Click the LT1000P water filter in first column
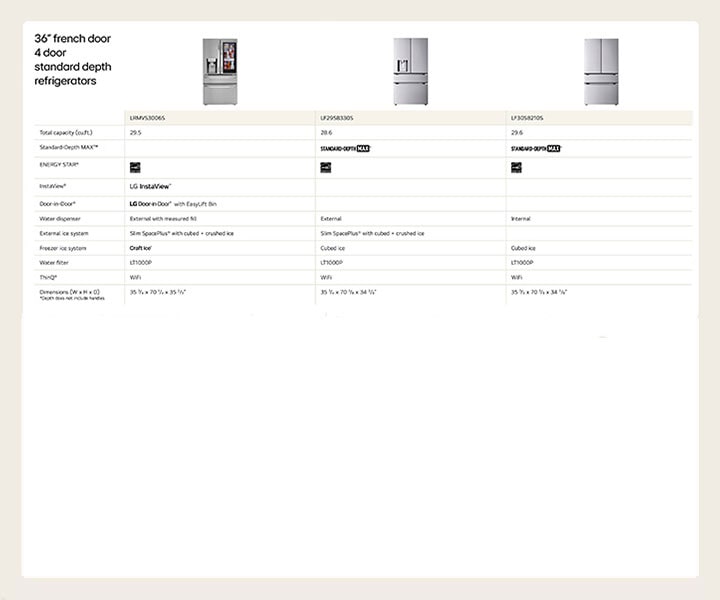Viewport: 720px width, 600px height. coord(141,263)
